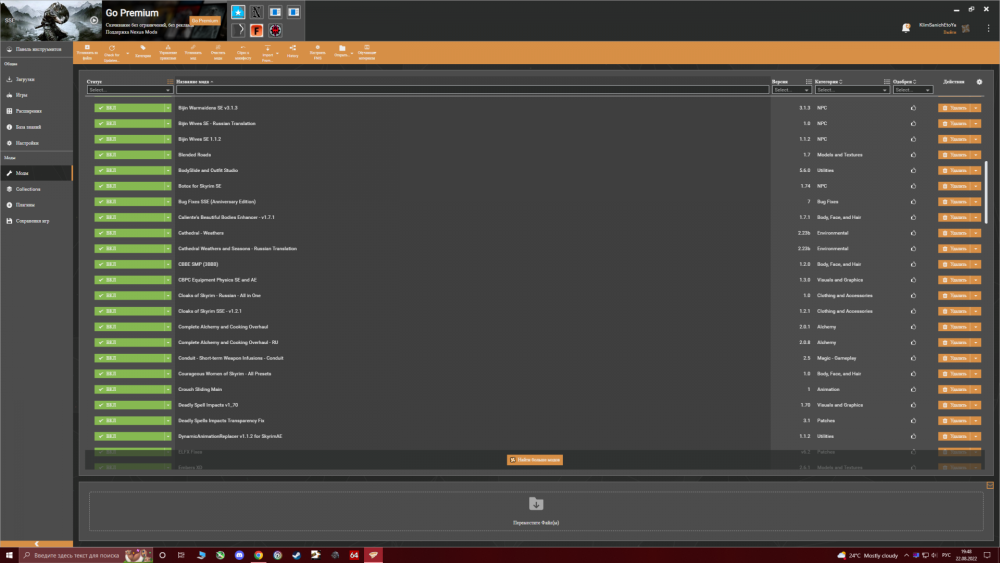
Task: Open Categories toolbar item
Action: pos(143,52)
